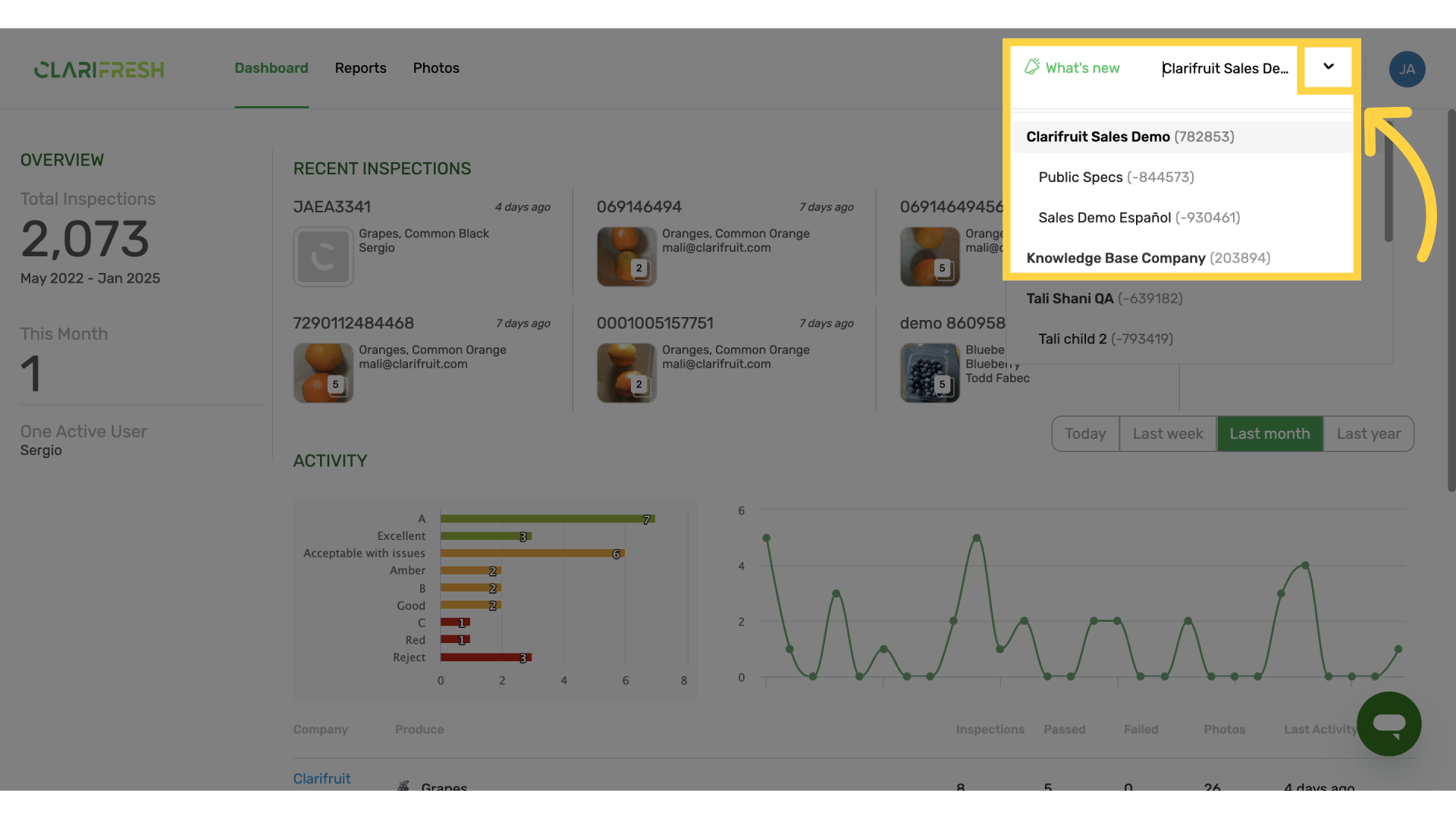Image resolution: width=1456 pixels, height=819 pixels.
Task: Switch to the Reports tab
Action: pyautogui.click(x=360, y=68)
